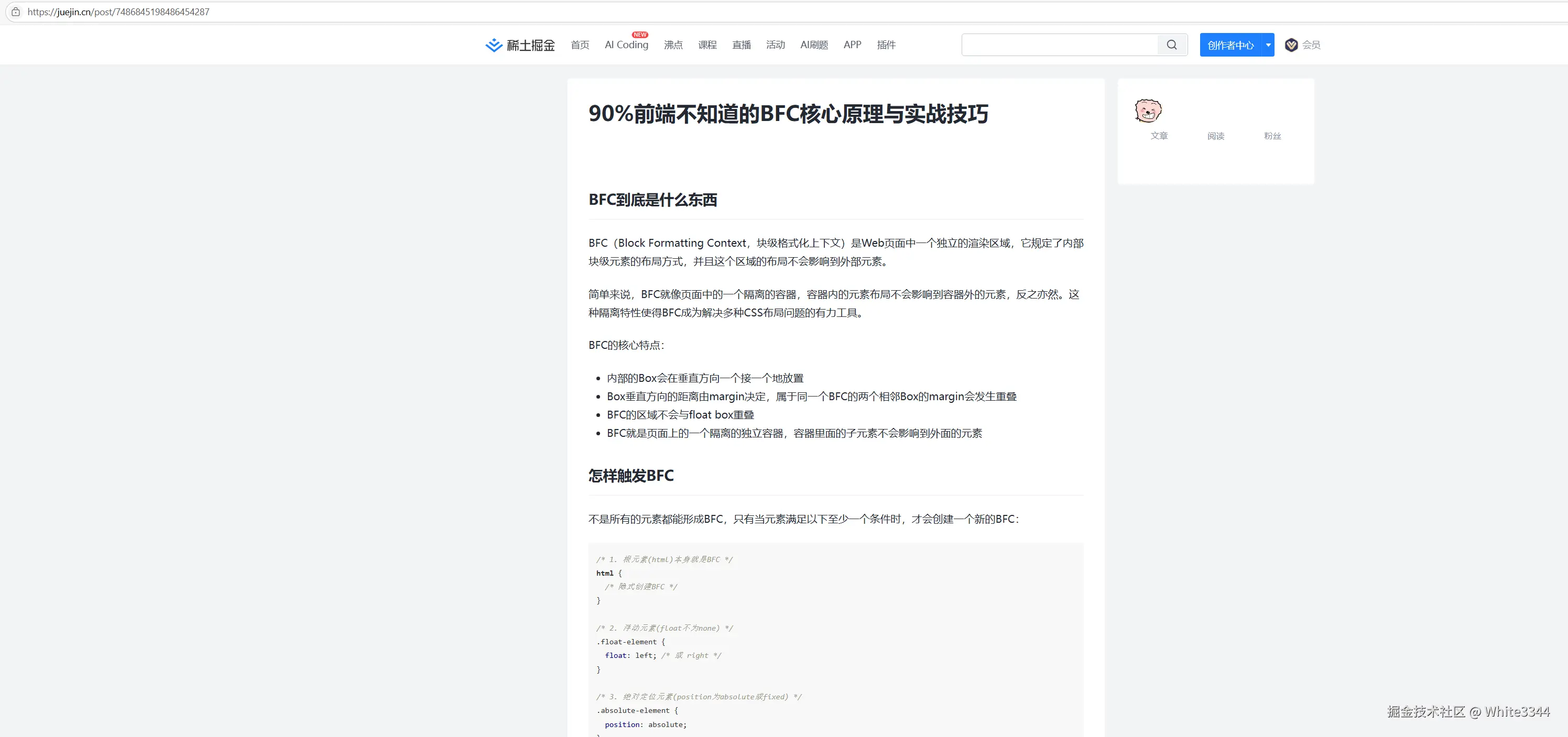This screenshot has height=737, width=1568.
Task: Open the 插件 section
Action: coord(886,45)
